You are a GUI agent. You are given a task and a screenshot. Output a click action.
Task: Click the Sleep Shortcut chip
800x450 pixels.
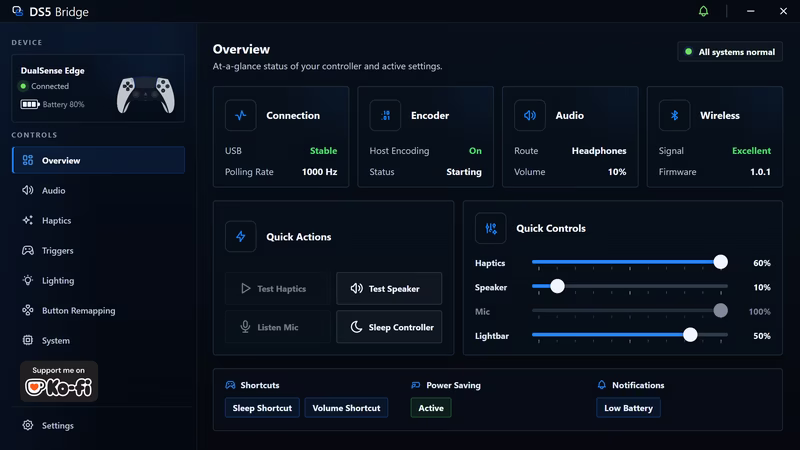pyautogui.click(x=262, y=408)
